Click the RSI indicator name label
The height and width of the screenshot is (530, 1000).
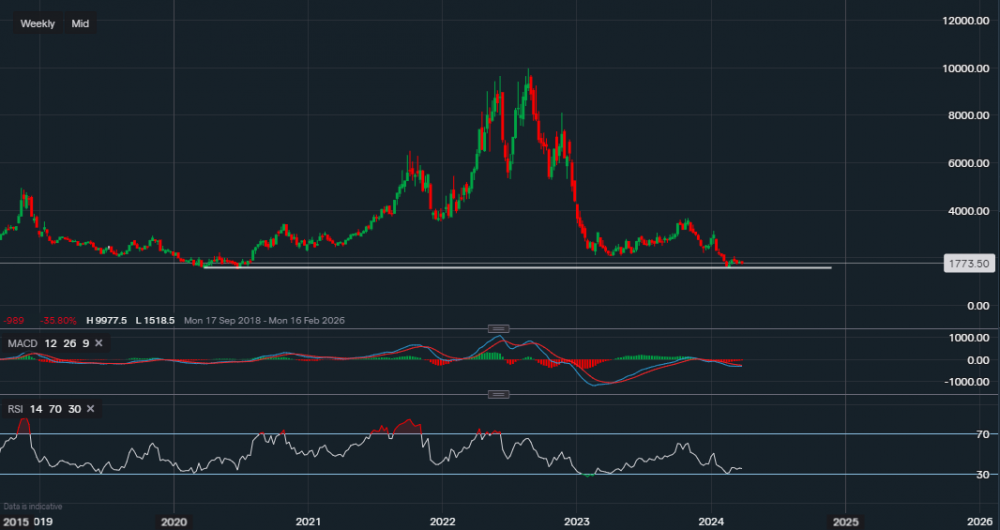(x=13, y=409)
